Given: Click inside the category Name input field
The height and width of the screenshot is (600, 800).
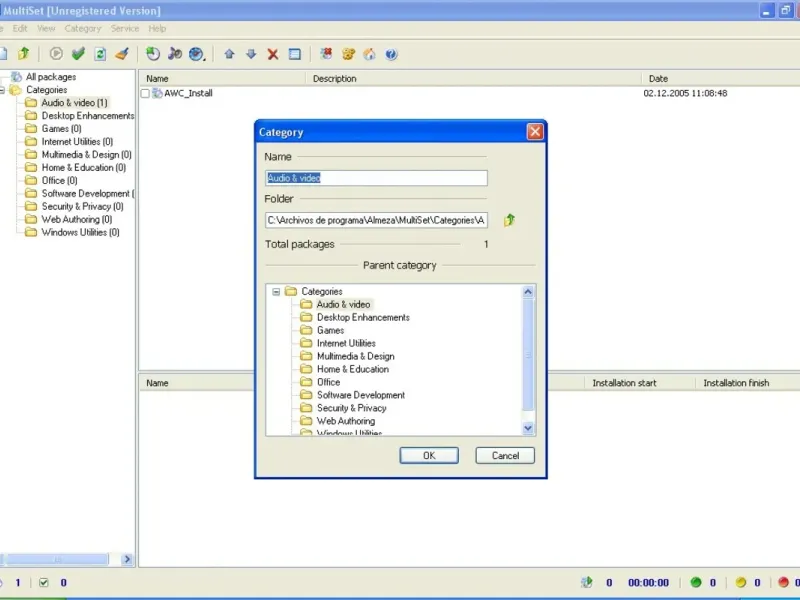Looking at the screenshot, I should (x=377, y=178).
